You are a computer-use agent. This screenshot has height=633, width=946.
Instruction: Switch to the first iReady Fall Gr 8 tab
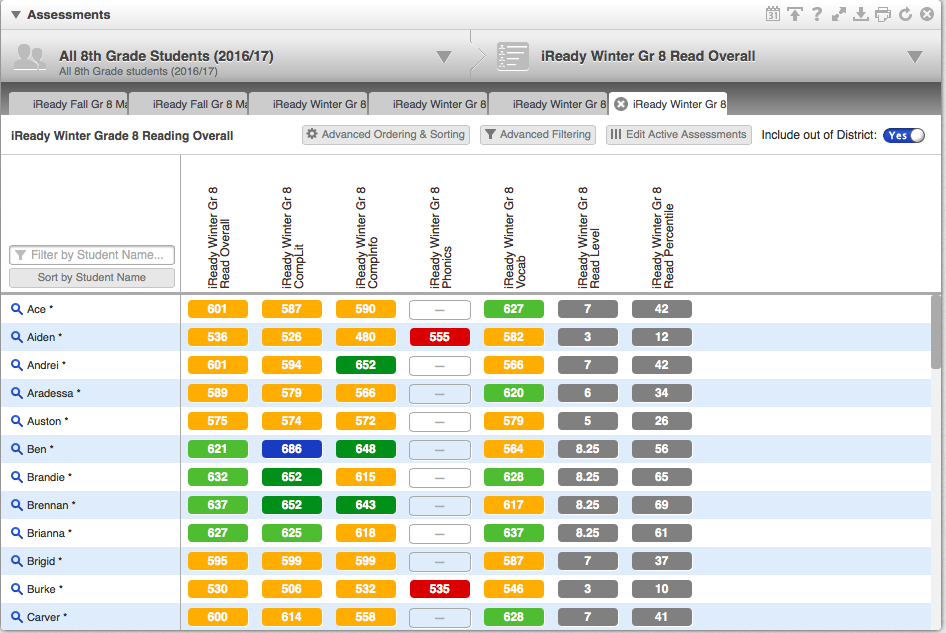[69, 104]
